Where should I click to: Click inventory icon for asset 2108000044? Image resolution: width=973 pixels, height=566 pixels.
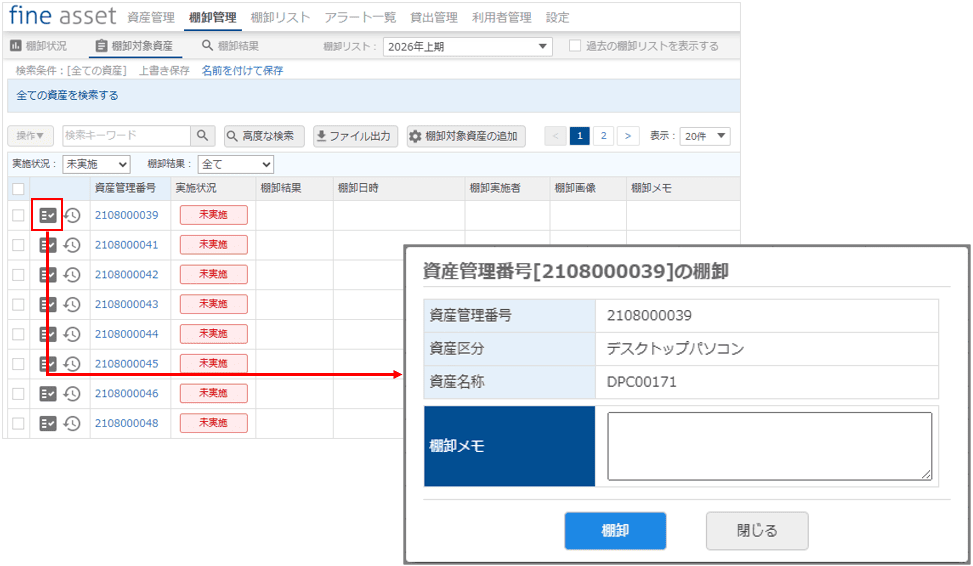click(x=48, y=335)
